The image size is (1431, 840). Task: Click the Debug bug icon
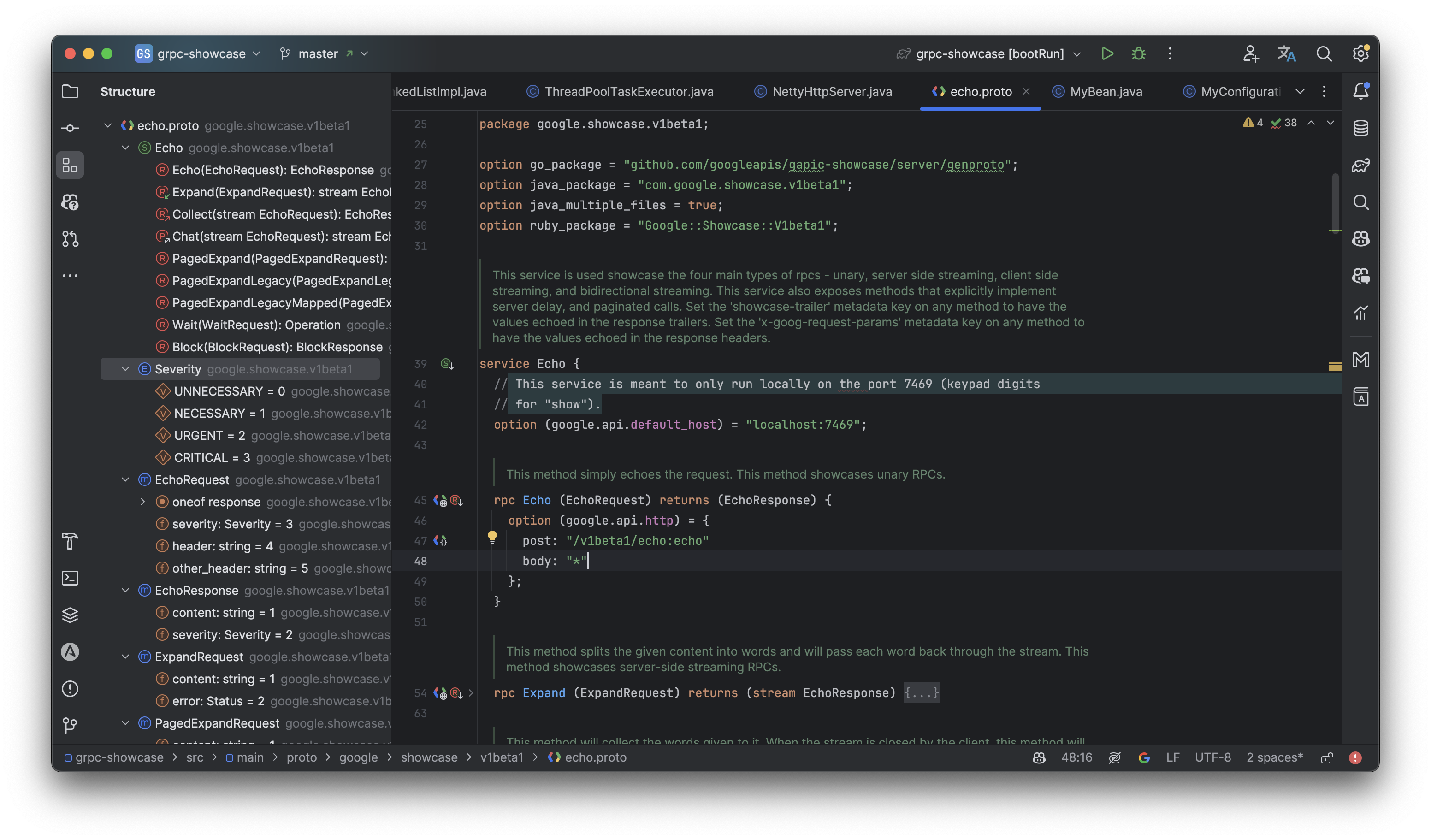click(1138, 53)
